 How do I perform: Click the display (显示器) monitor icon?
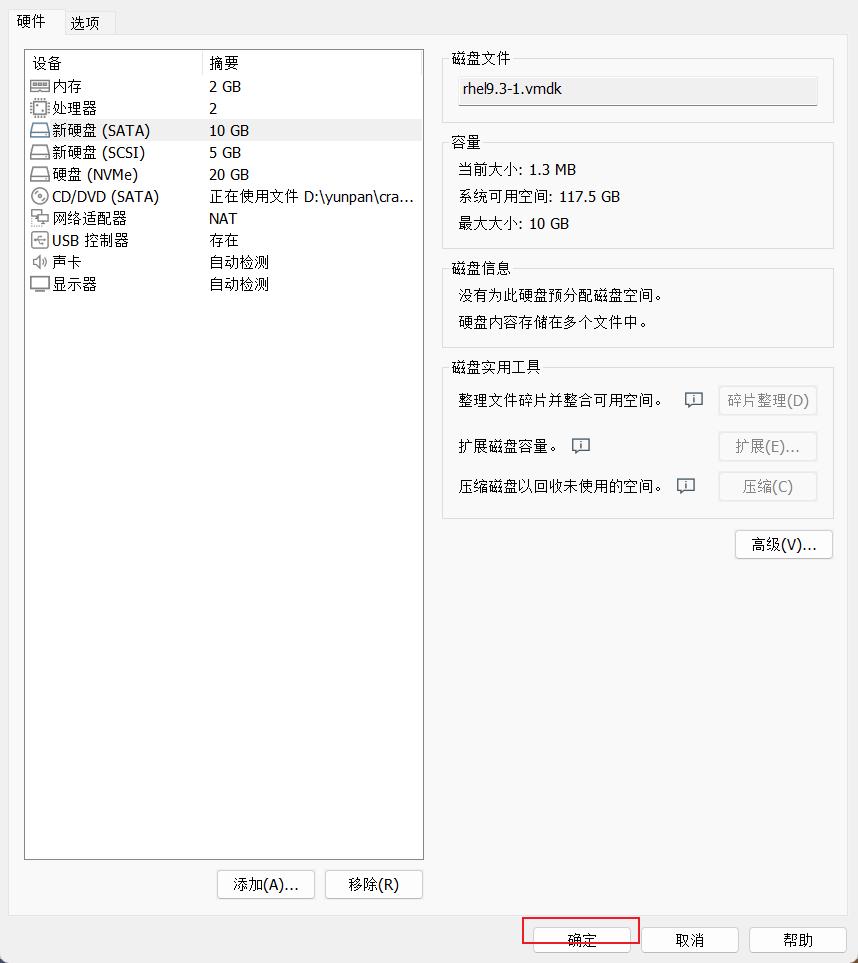coord(40,284)
